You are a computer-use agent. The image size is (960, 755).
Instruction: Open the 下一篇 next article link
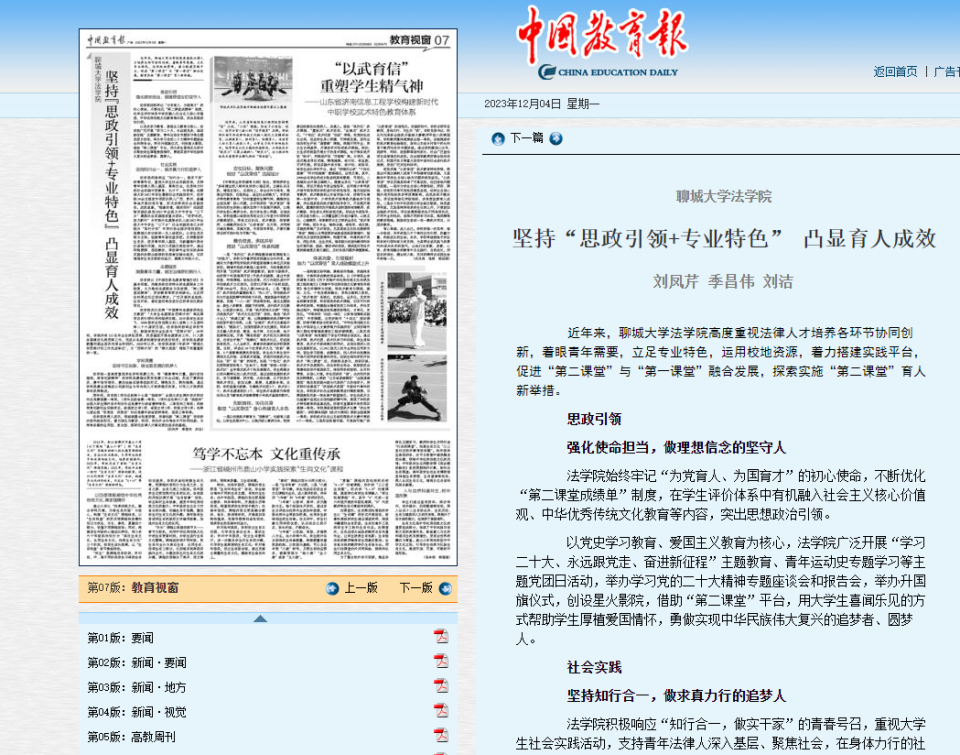click(526, 138)
